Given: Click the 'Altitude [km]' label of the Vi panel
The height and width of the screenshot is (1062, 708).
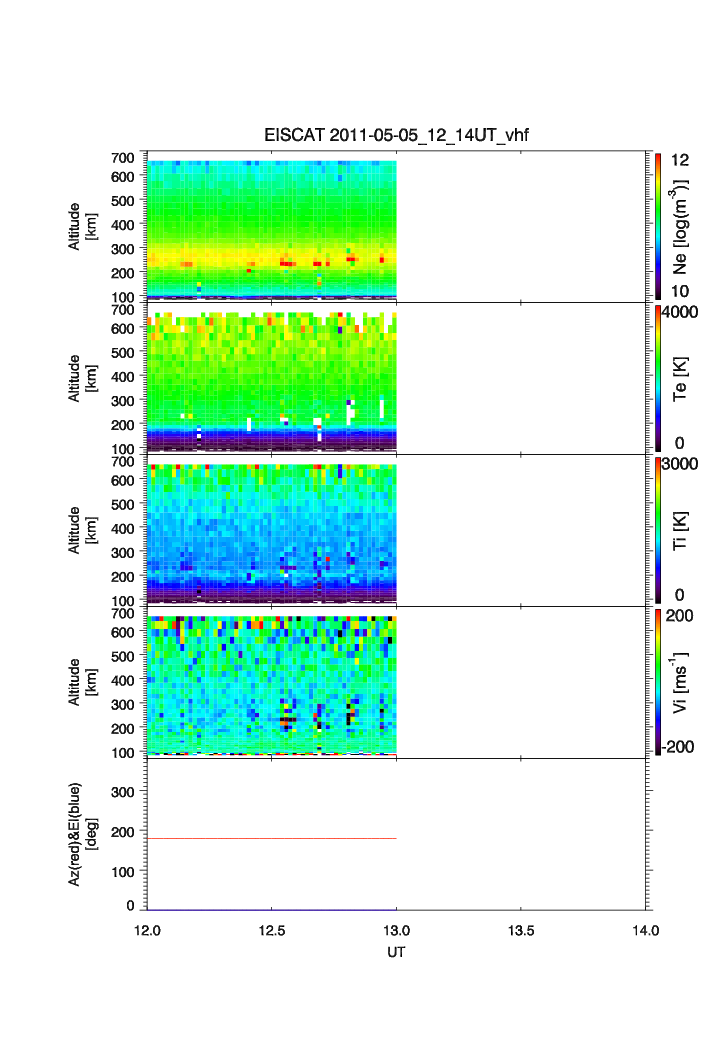Looking at the screenshot, I should 83,682.
